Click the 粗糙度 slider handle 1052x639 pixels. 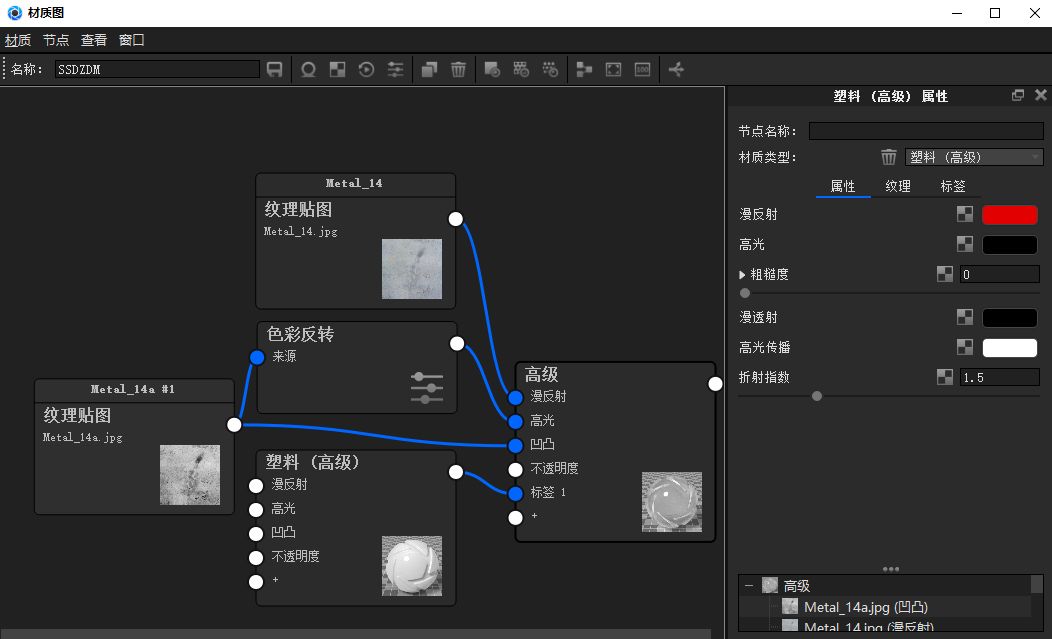(745, 293)
